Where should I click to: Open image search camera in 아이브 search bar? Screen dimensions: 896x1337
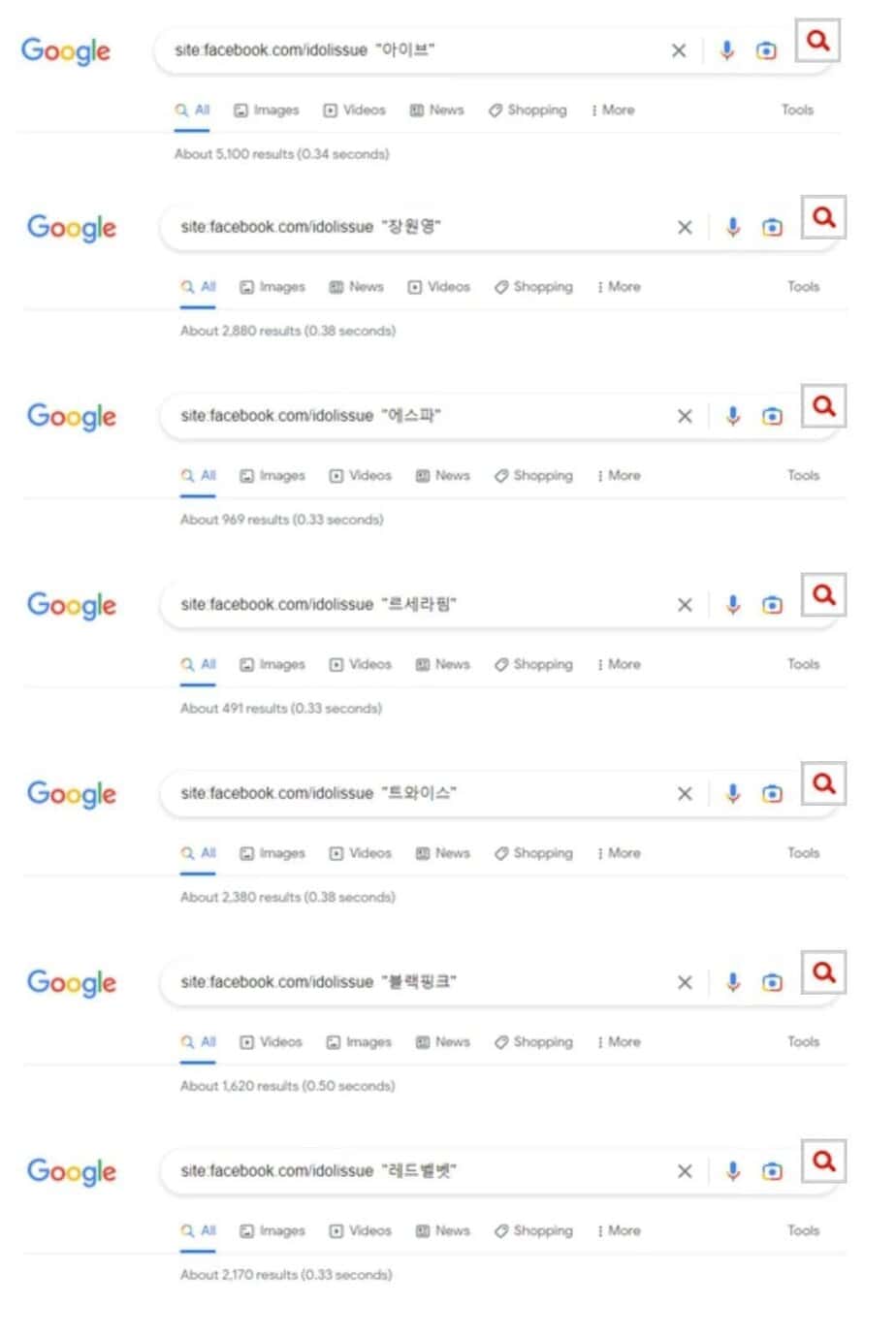[766, 50]
